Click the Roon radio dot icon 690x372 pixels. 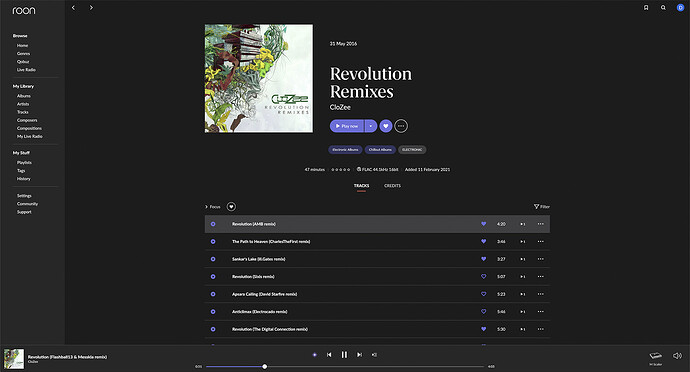coord(315,354)
